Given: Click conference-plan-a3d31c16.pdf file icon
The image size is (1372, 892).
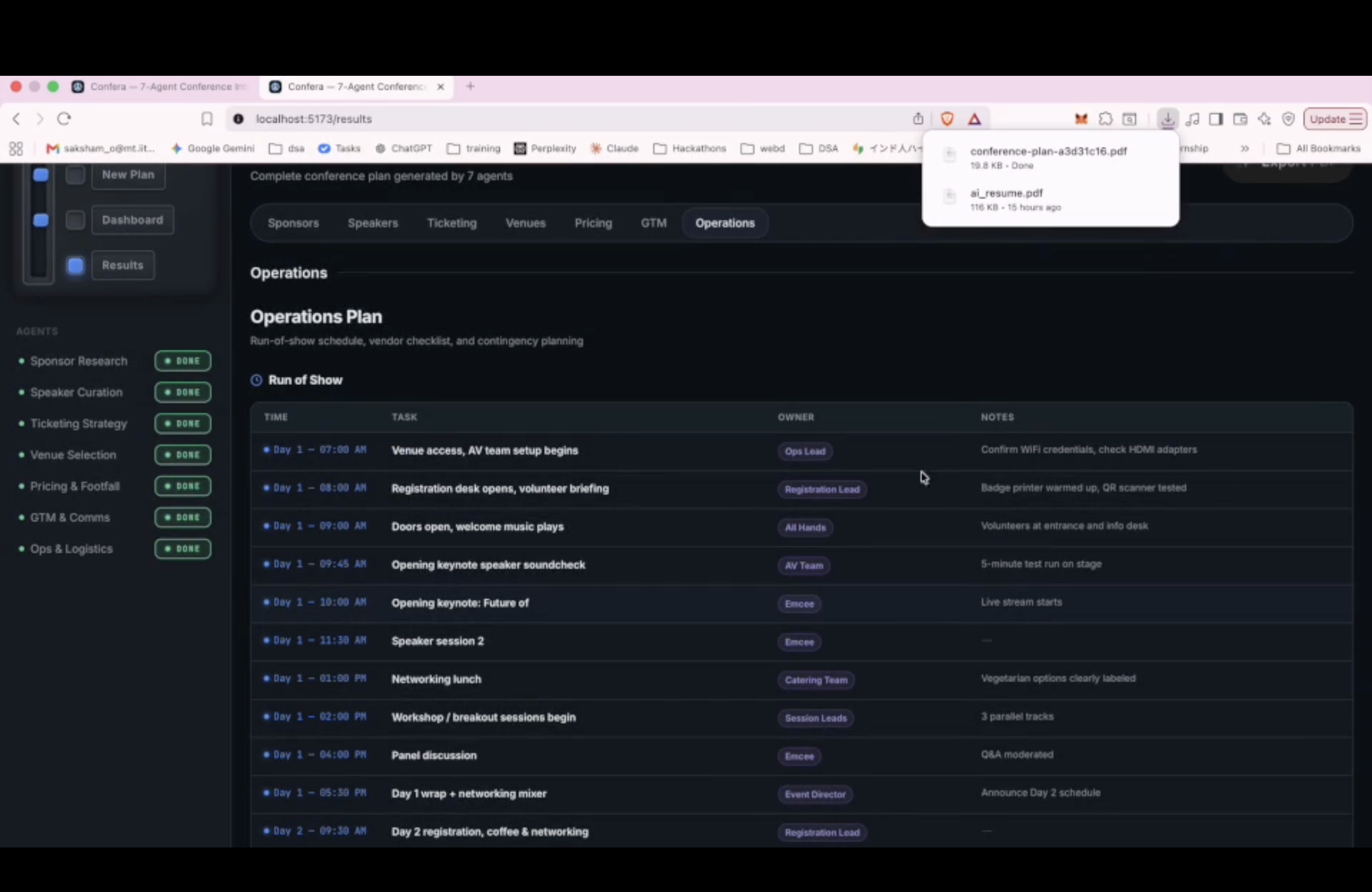Looking at the screenshot, I should pos(950,155).
